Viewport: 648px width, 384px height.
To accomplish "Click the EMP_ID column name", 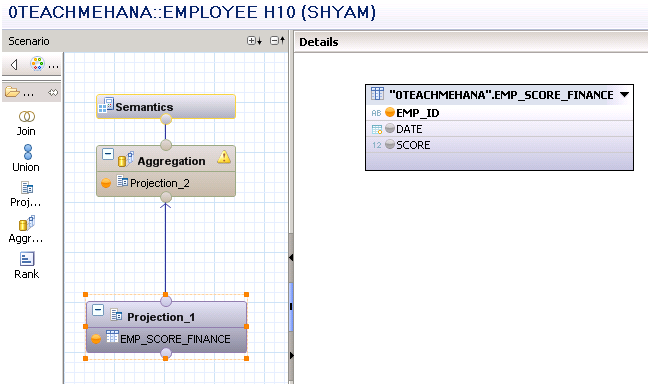I will 417,113.
